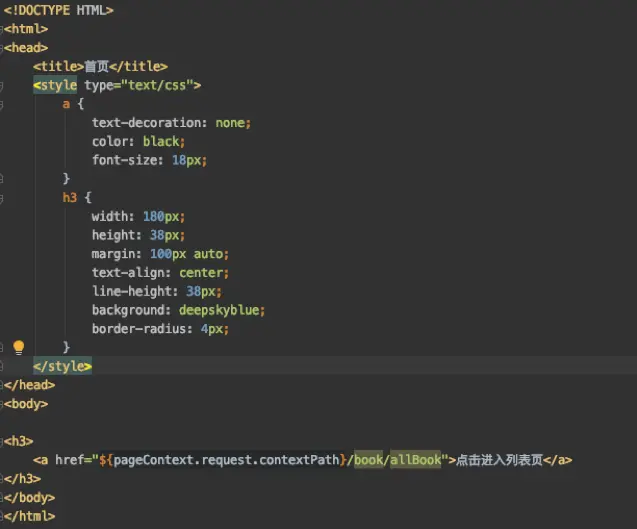The width and height of the screenshot is (637, 529).
Task: Click 'text-decoration: none;' line
Action: point(171,123)
